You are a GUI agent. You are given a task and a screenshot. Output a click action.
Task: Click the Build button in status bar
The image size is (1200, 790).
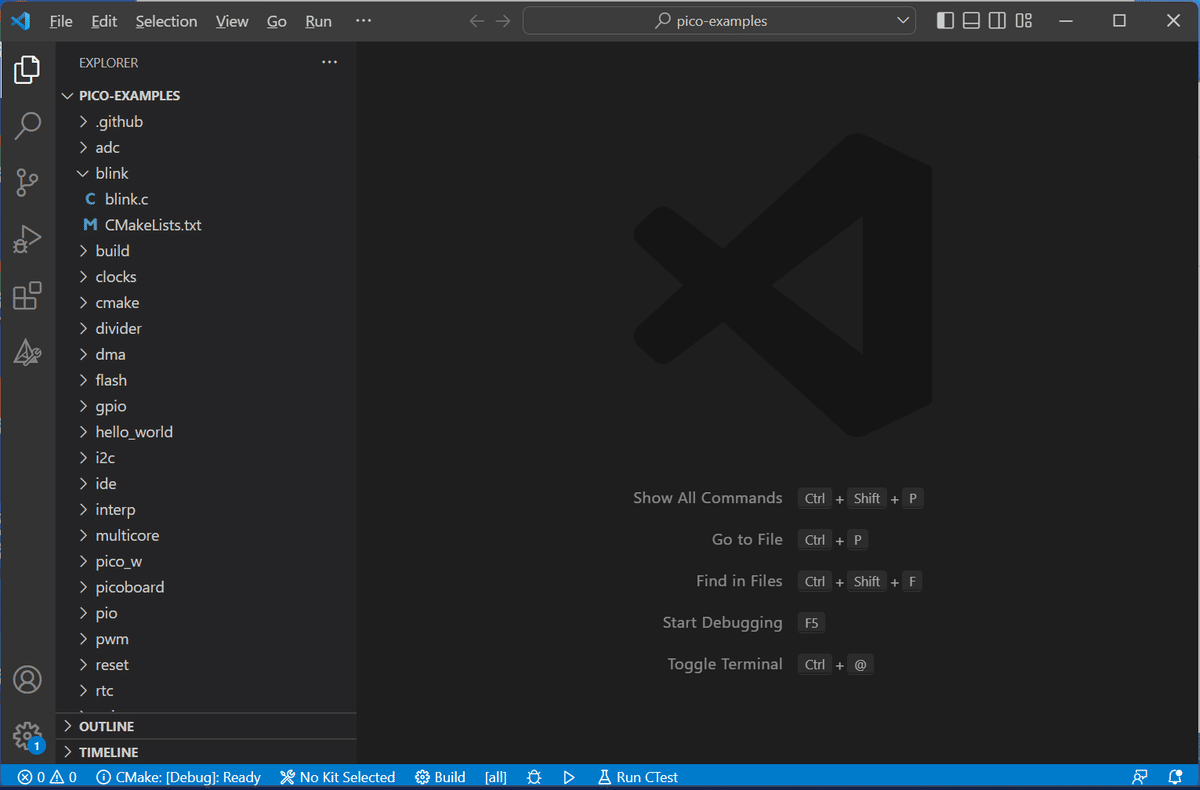[440, 777]
